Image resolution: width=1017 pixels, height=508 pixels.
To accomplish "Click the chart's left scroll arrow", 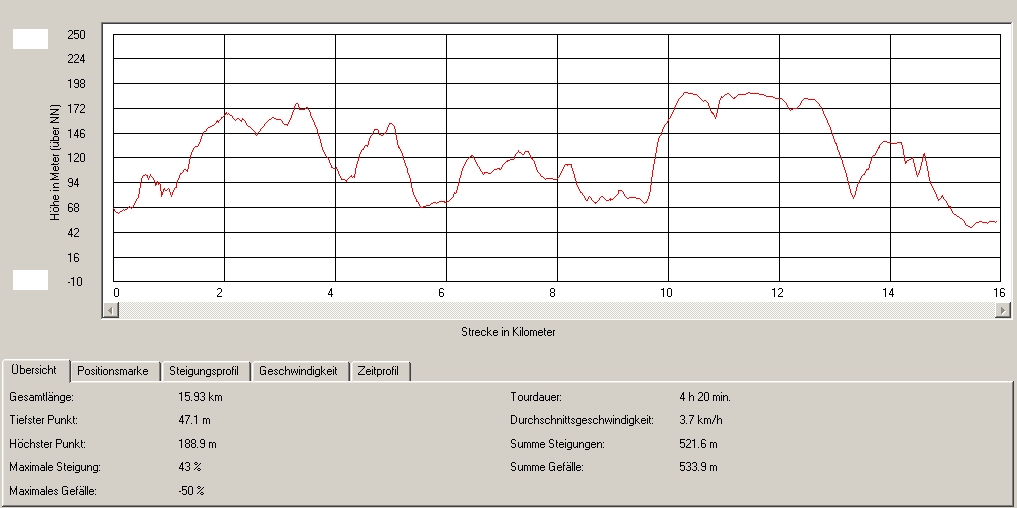I will tap(109, 311).
